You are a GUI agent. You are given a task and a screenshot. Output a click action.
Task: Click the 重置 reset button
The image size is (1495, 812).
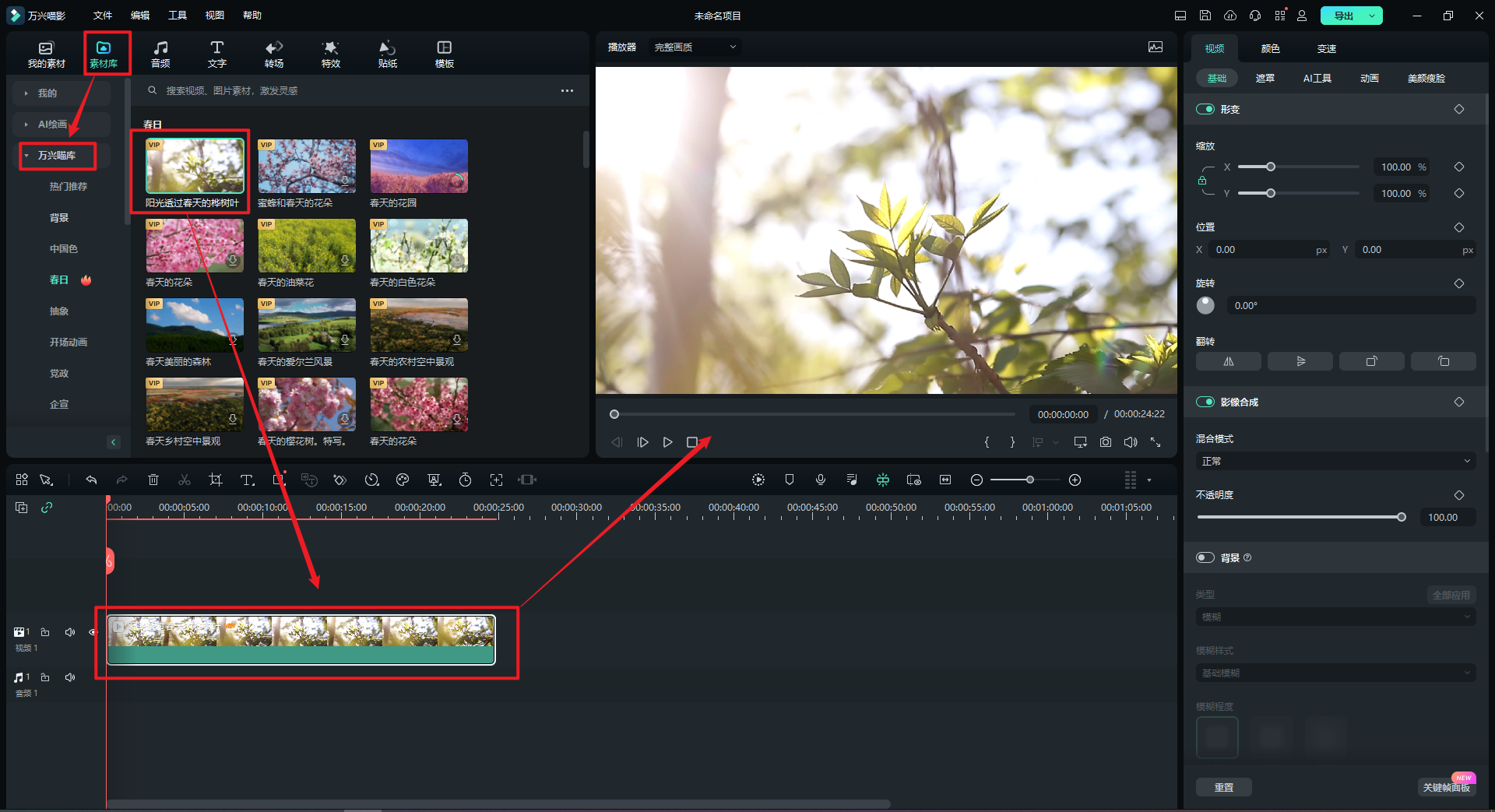pyautogui.click(x=1223, y=787)
